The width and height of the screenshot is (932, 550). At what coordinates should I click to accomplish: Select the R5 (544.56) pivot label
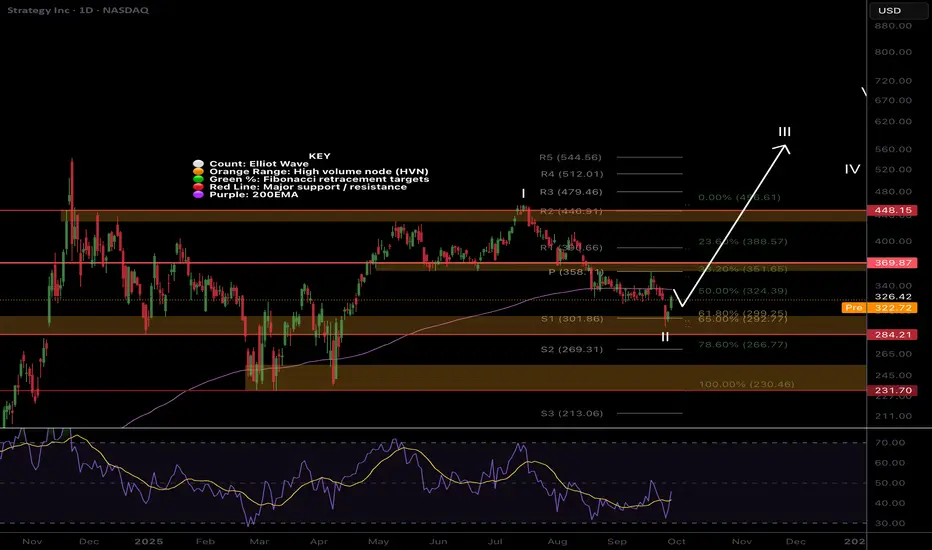(x=573, y=157)
